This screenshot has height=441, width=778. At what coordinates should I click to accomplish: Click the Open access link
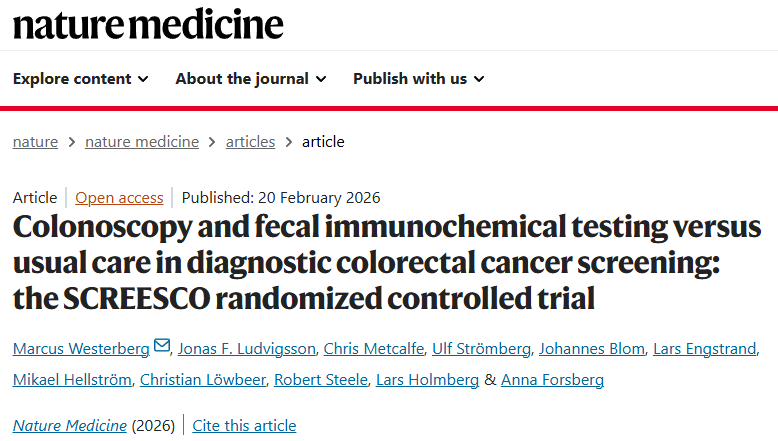pyautogui.click(x=119, y=198)
